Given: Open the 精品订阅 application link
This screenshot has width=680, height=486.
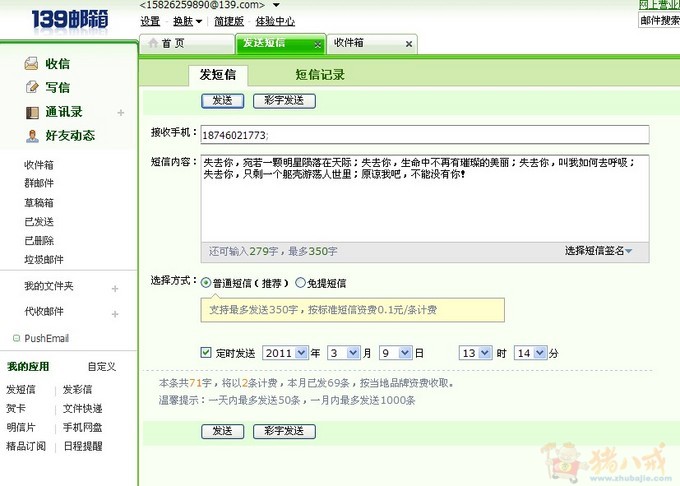Looking at the screenshot, I should [x=26, y=446].
